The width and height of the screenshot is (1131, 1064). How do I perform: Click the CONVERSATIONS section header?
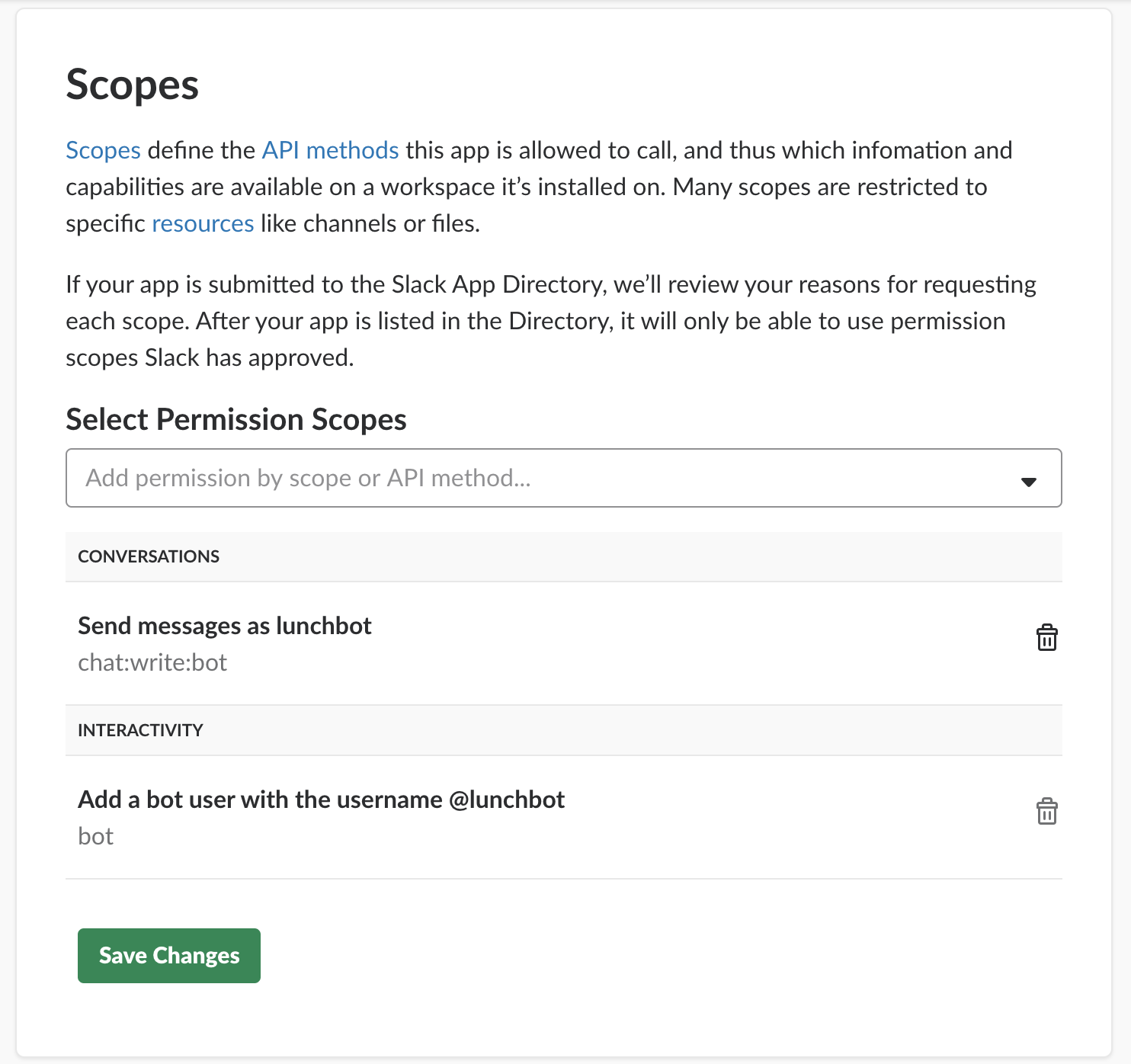[x=563, y=556]
